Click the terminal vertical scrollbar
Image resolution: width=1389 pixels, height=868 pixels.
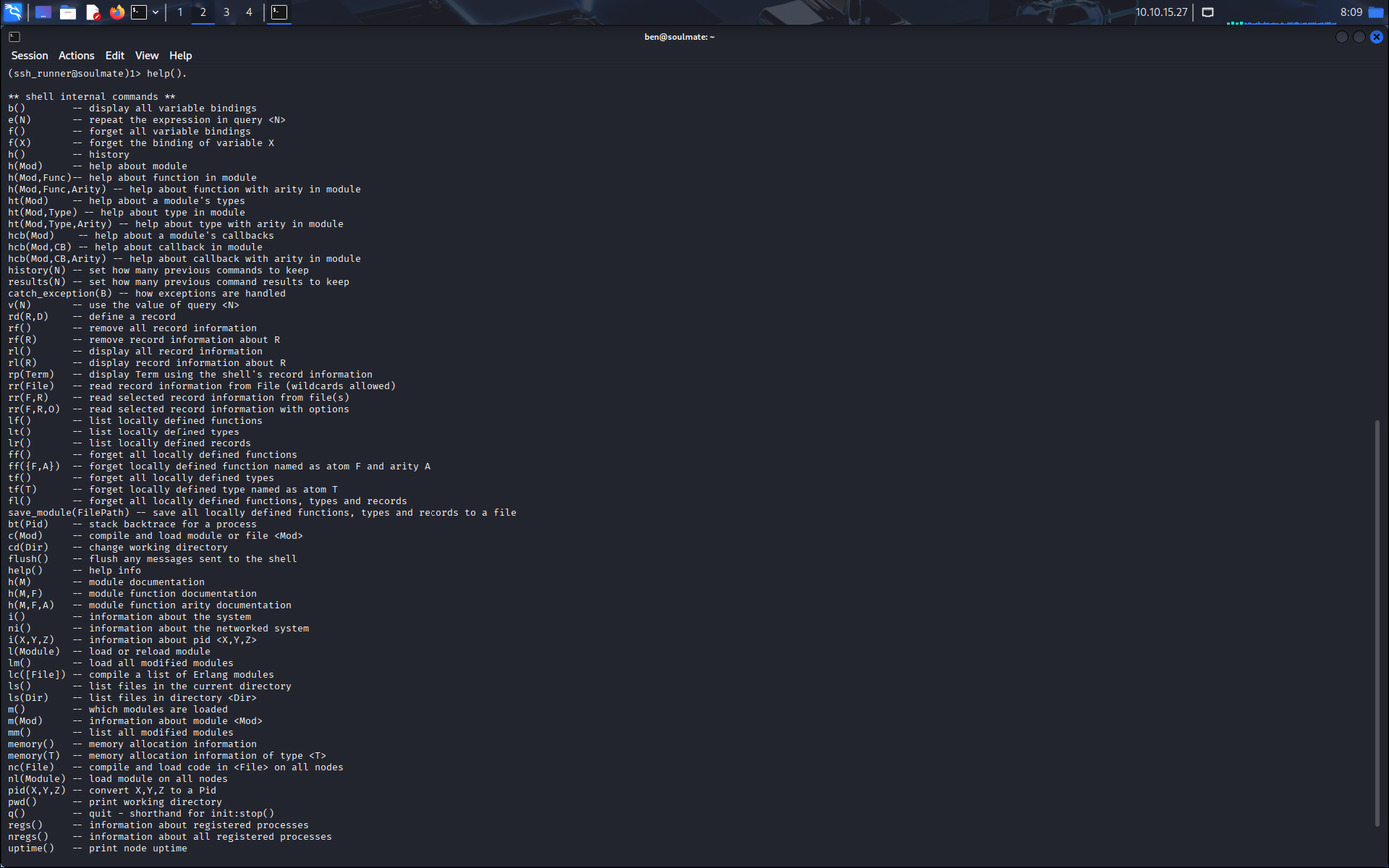(1377, 622)
